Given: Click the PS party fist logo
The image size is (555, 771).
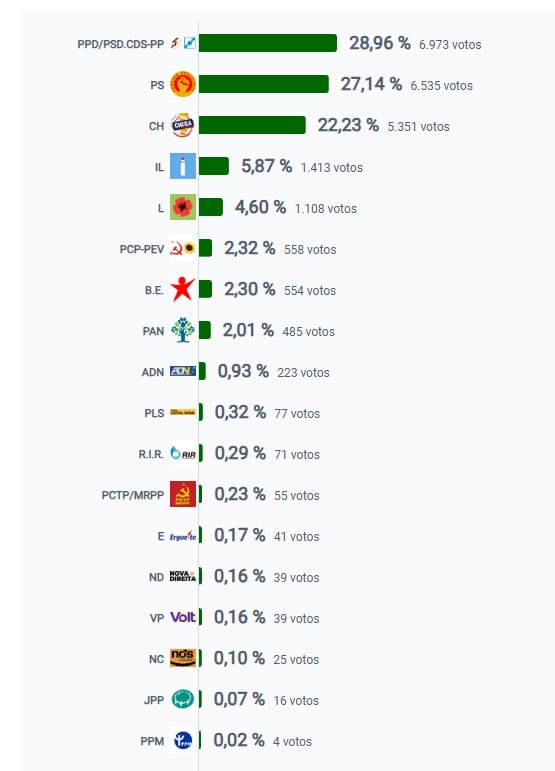Looking at the screenshot, I should click(x=183, y=84).
